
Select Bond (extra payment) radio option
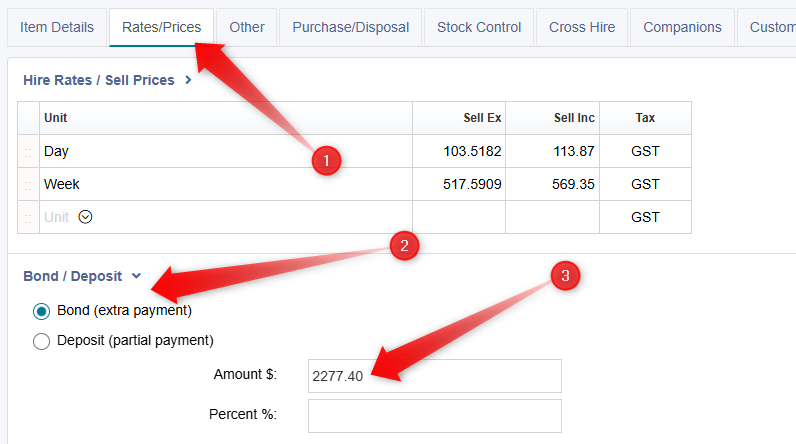point(42,311)
